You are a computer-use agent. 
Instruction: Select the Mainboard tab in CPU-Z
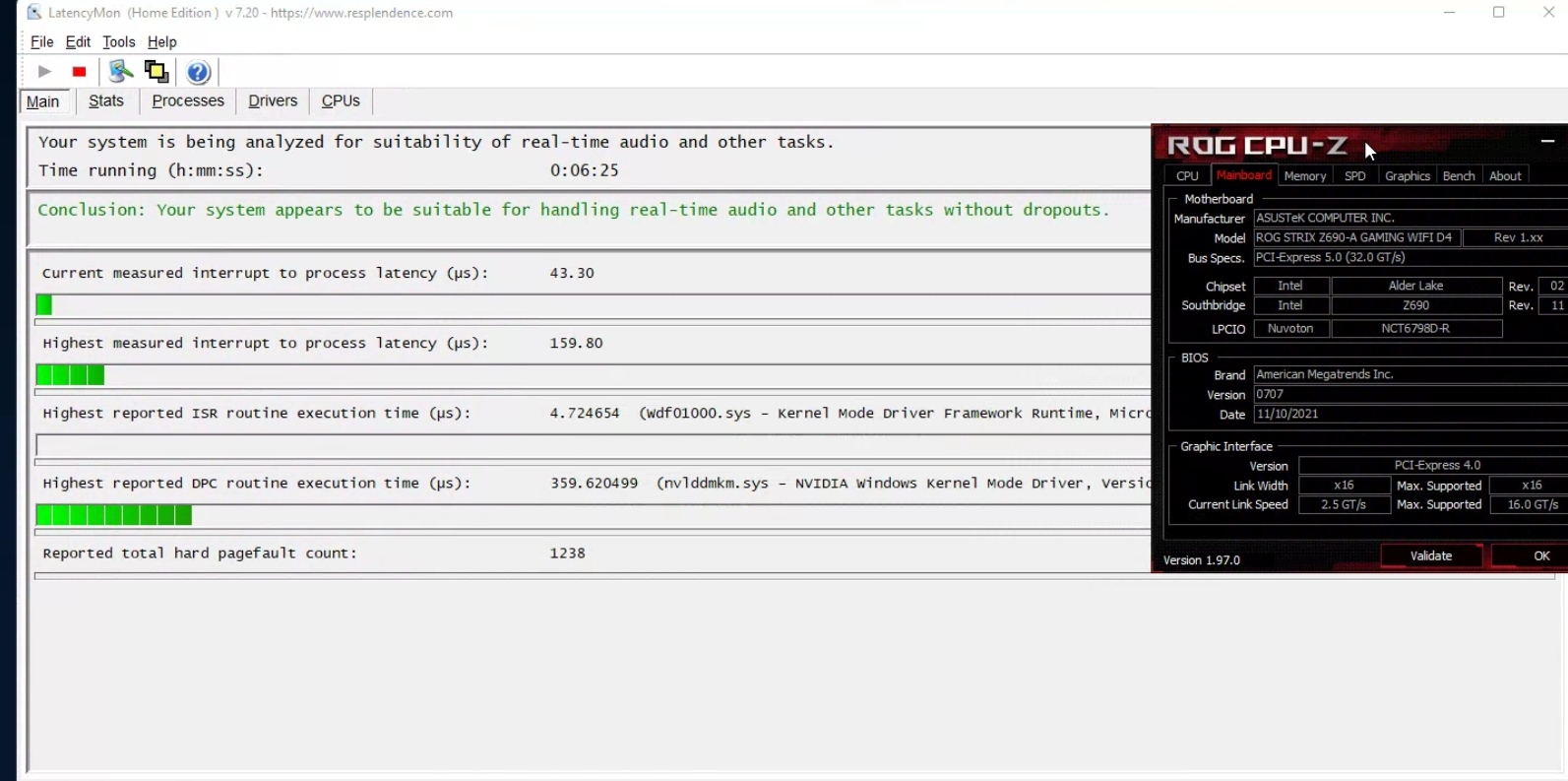1244,175
